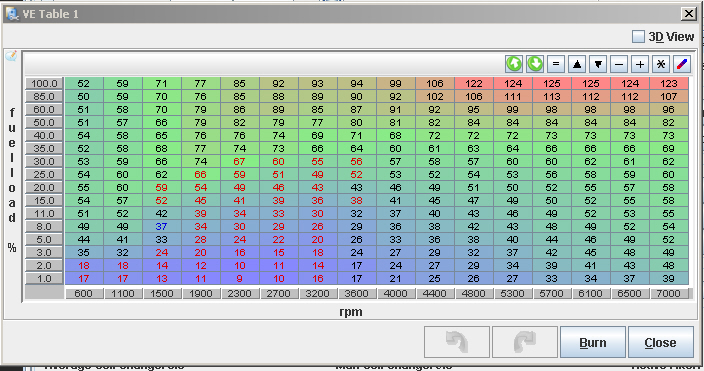Click the minus subtract toolbar icon
This screenshot has height=371, width=704.
619,64
